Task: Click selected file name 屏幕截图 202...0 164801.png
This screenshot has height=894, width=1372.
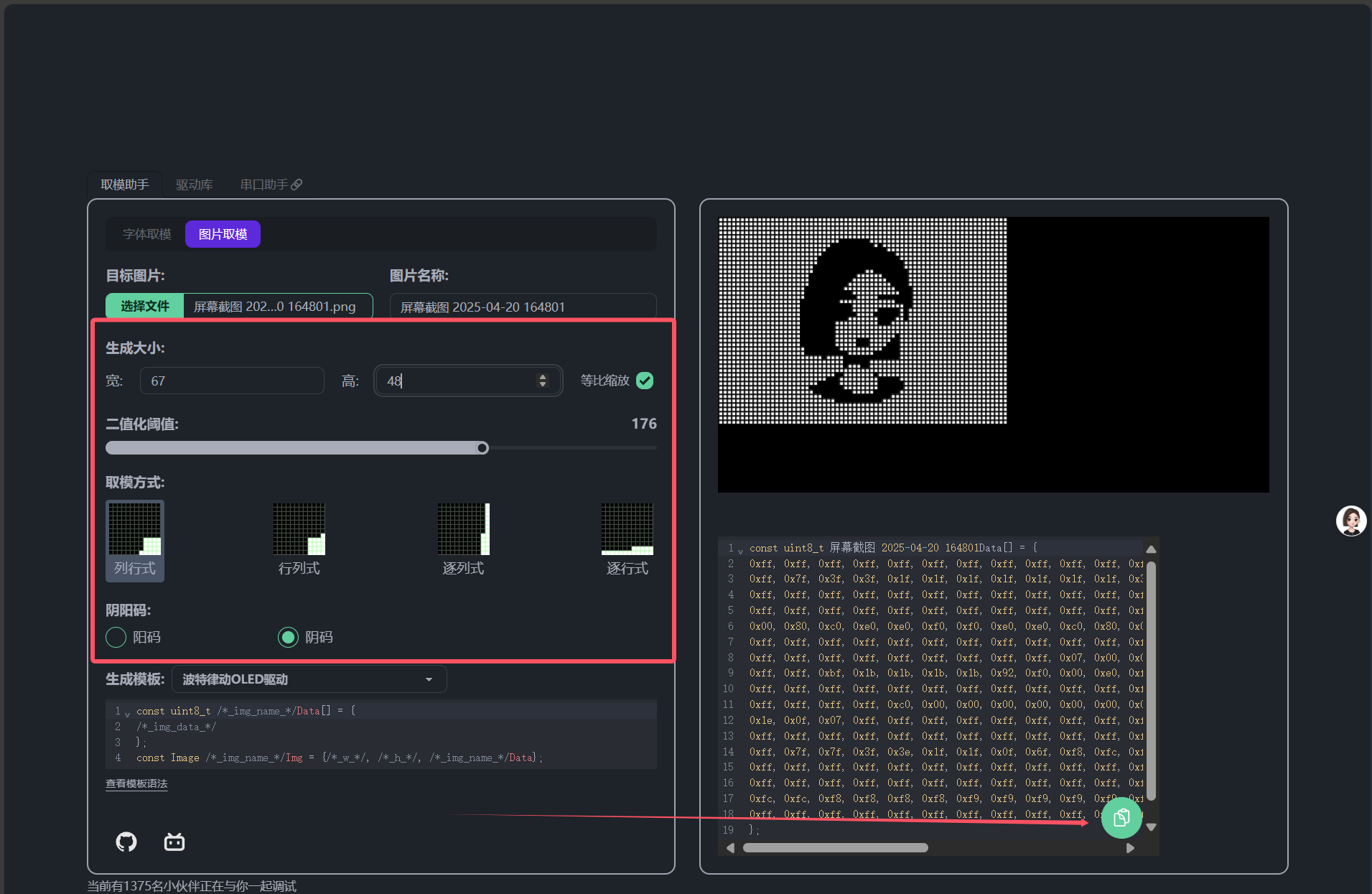Action: [275, 307]
